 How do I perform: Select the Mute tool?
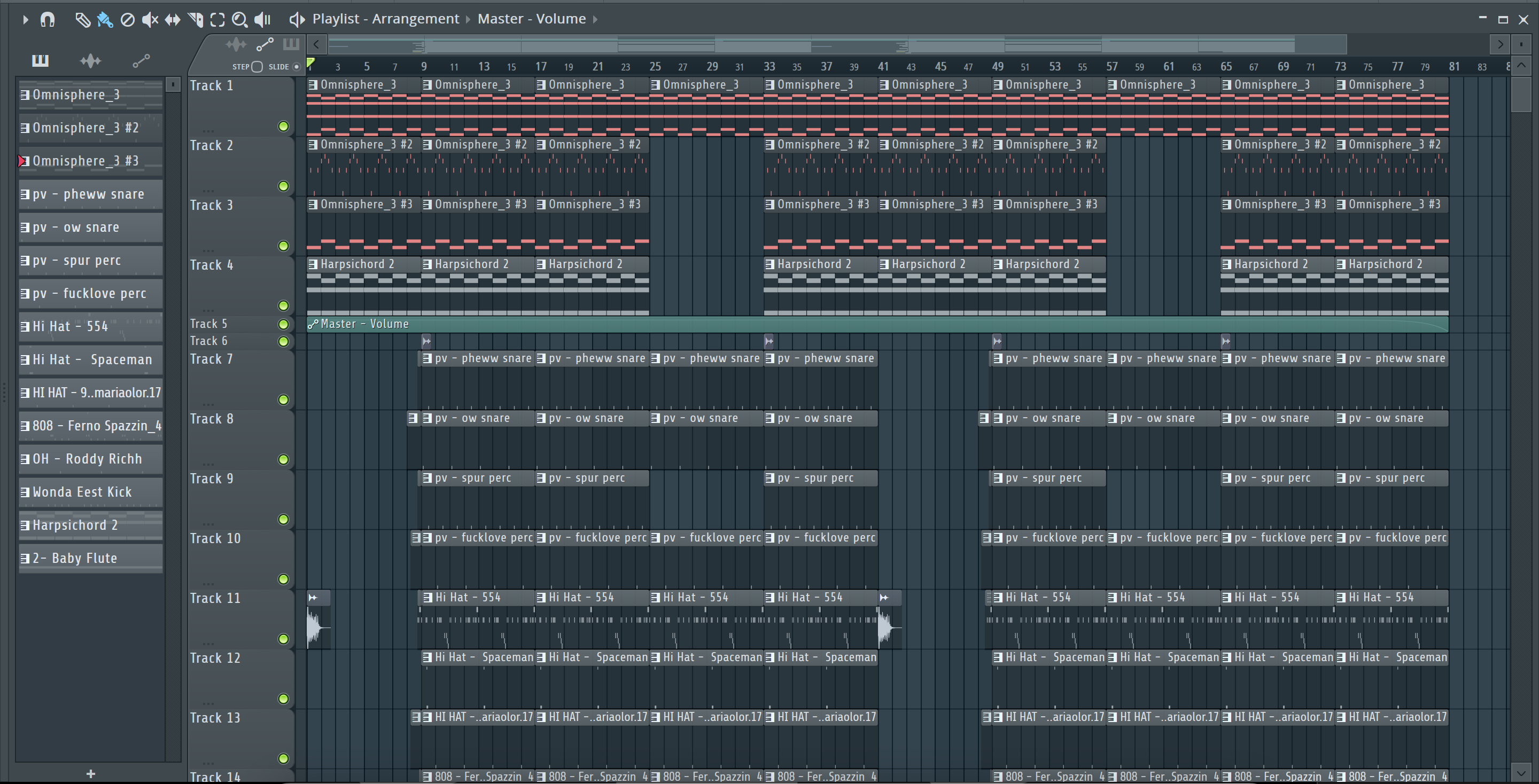click(x=150, y=20)
